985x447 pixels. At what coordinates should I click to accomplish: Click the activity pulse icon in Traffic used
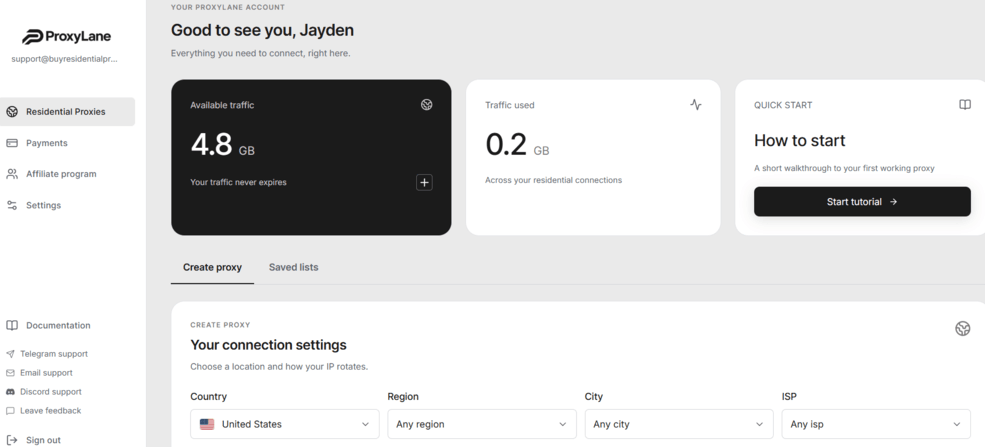click(x=695, y=105)
